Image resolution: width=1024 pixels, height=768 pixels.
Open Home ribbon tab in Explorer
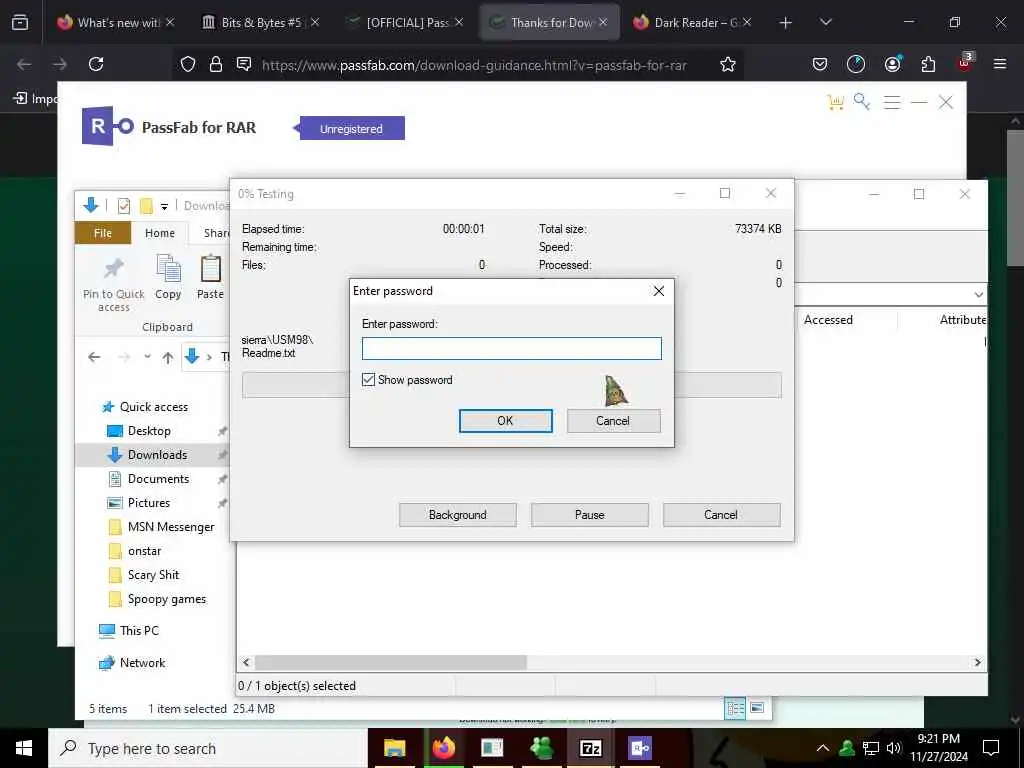(159, 233)
